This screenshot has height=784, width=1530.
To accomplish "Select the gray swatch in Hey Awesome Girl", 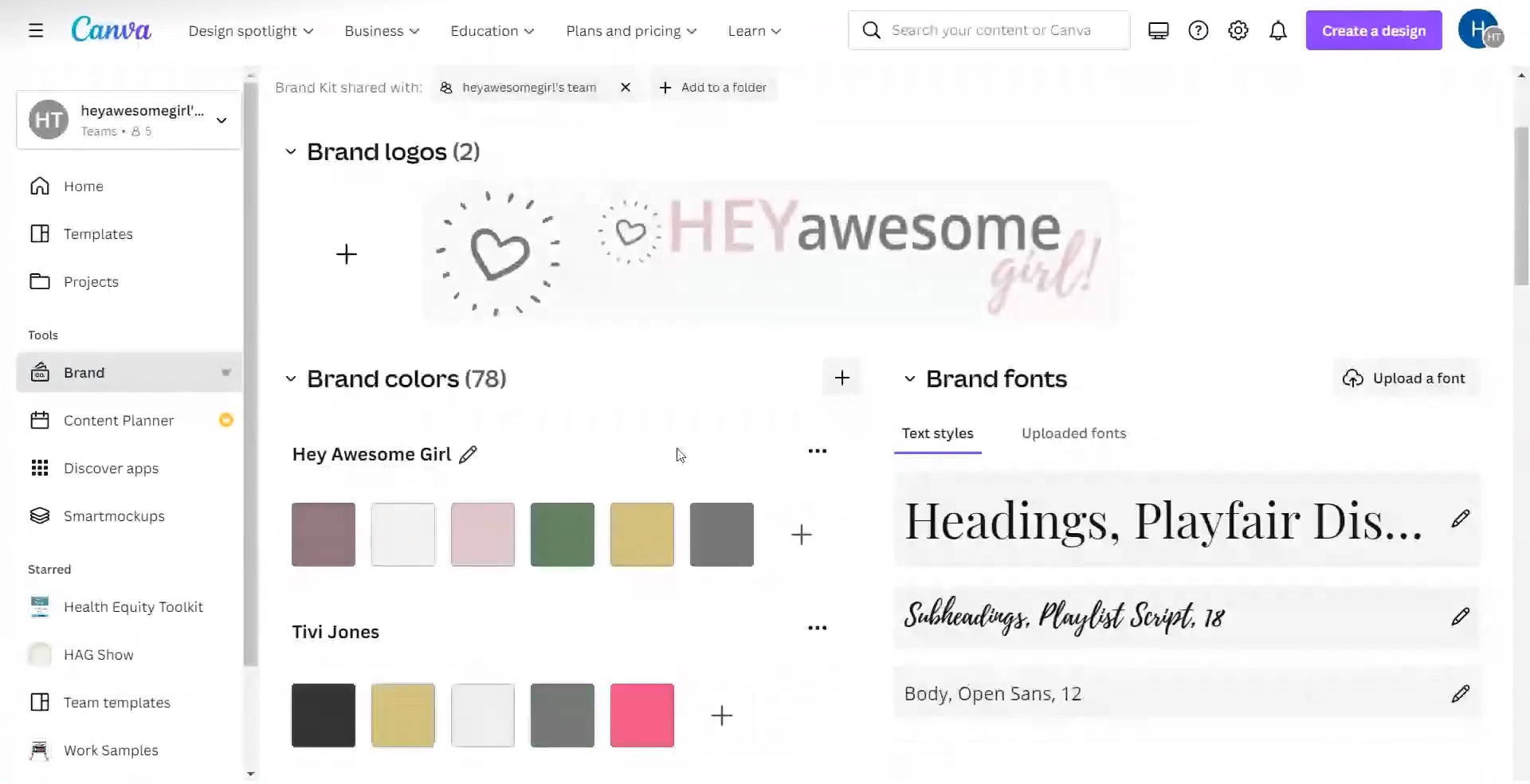I will [x=722, y=535].
